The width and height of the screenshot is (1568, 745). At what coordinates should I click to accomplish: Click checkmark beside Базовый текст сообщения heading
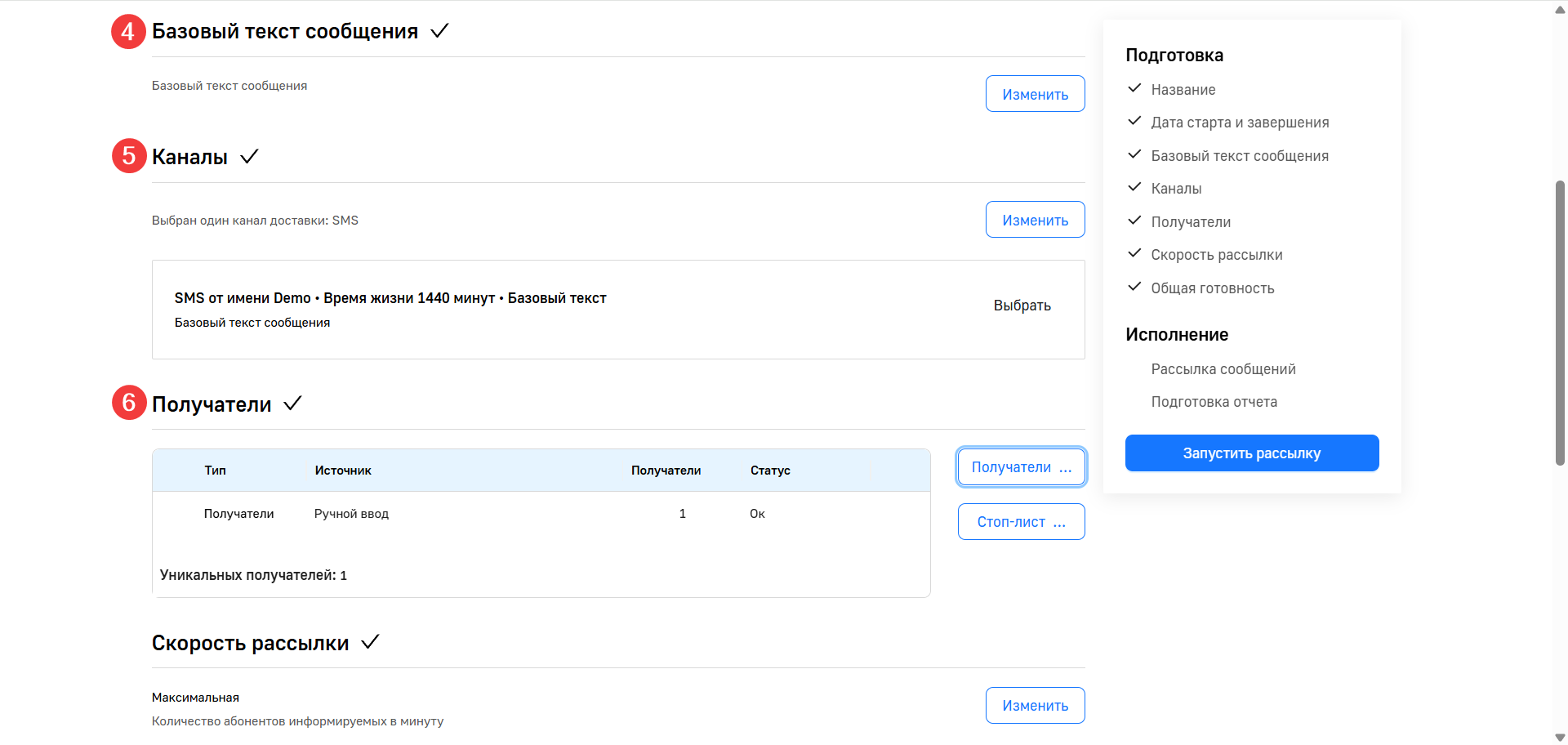439,31
